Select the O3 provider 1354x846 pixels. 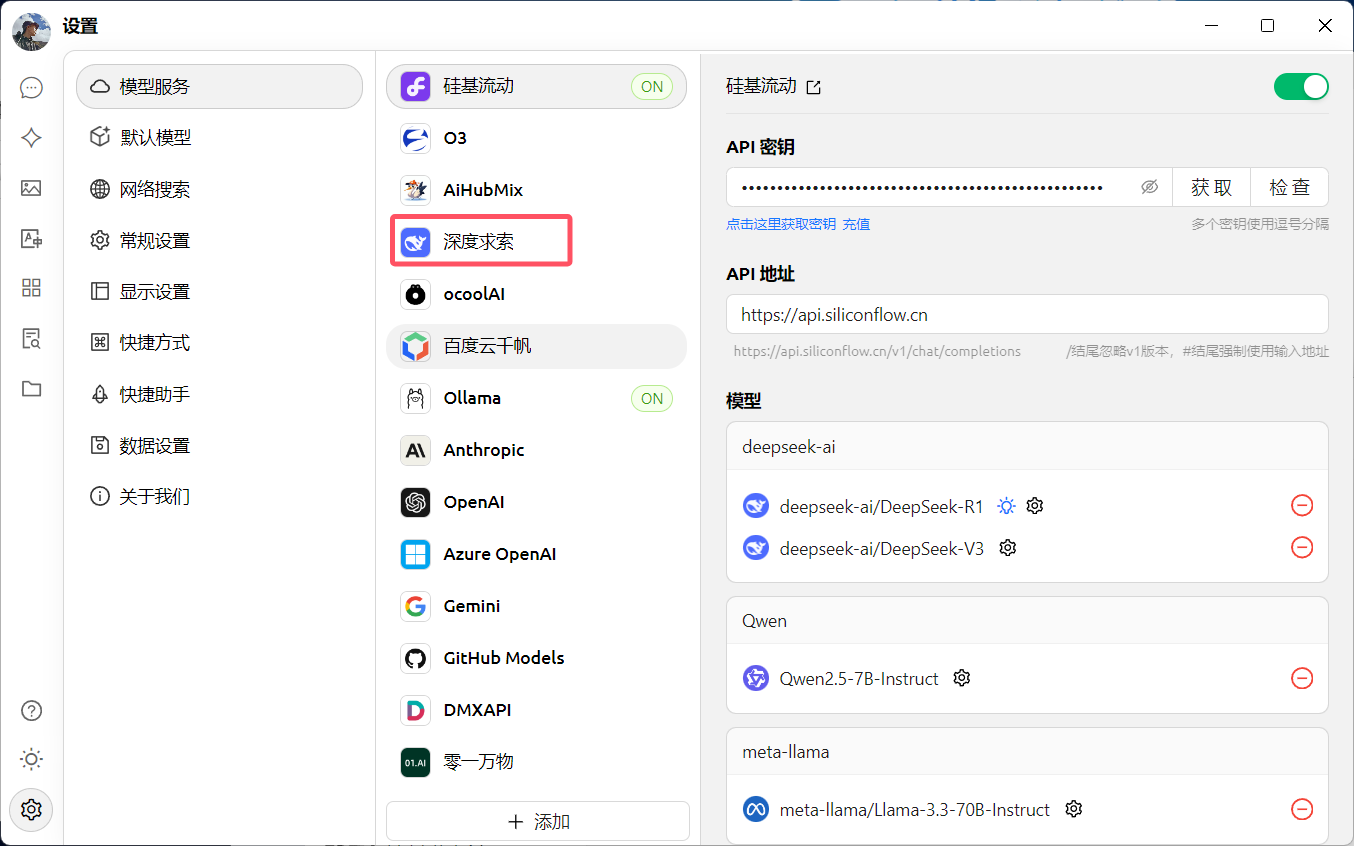(x=536, y=138)
